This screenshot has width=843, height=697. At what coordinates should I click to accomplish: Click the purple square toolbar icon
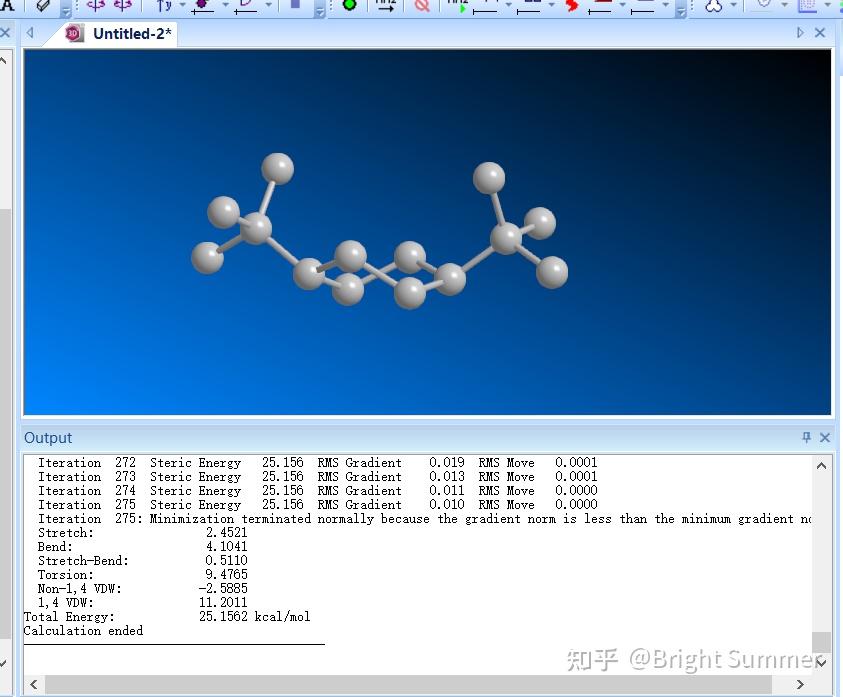(x=295, y=4)
